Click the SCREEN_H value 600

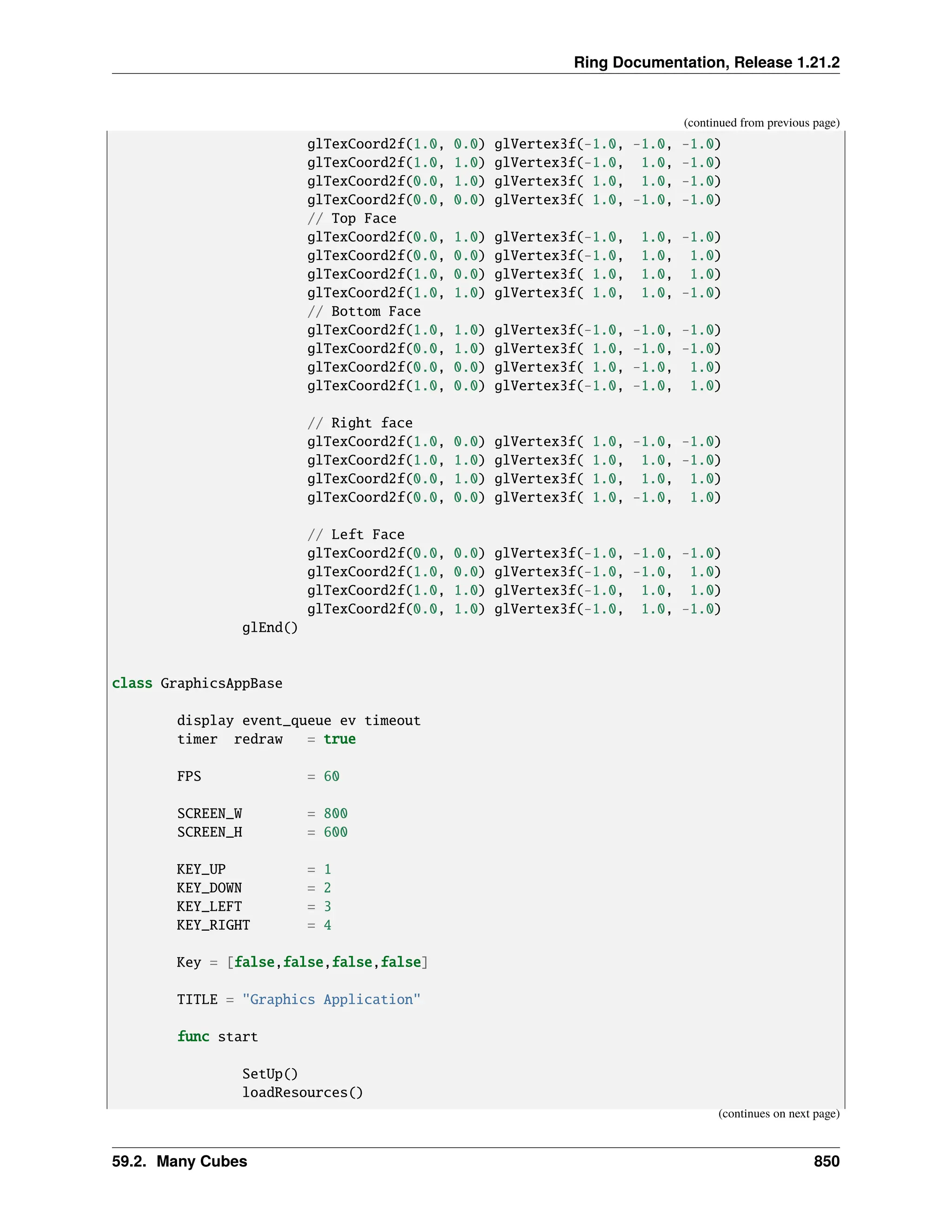336,832
